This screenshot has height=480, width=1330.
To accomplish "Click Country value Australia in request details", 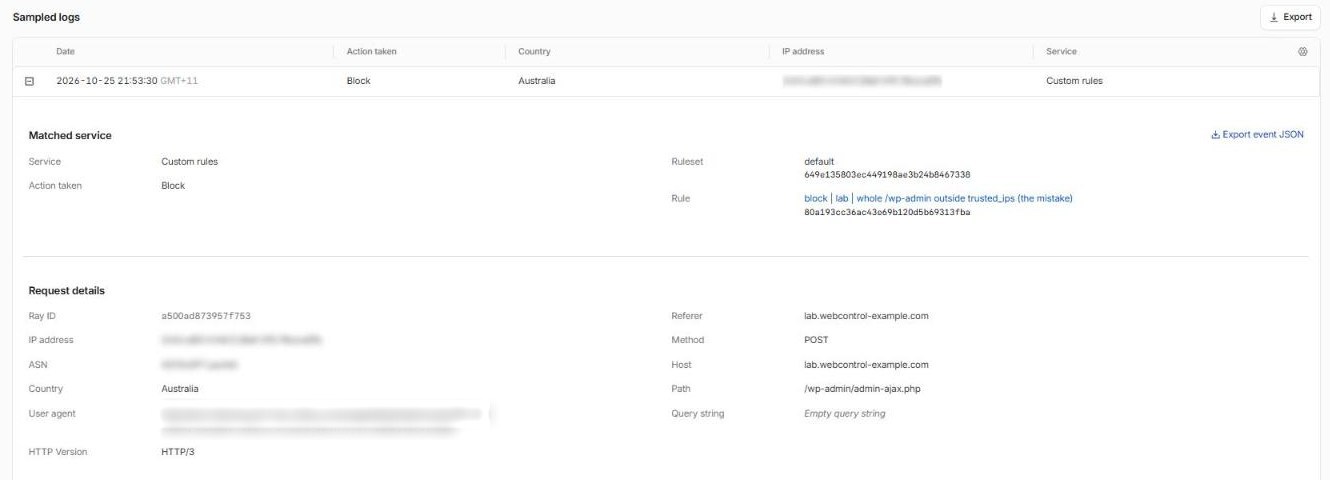I will (180, 389).
